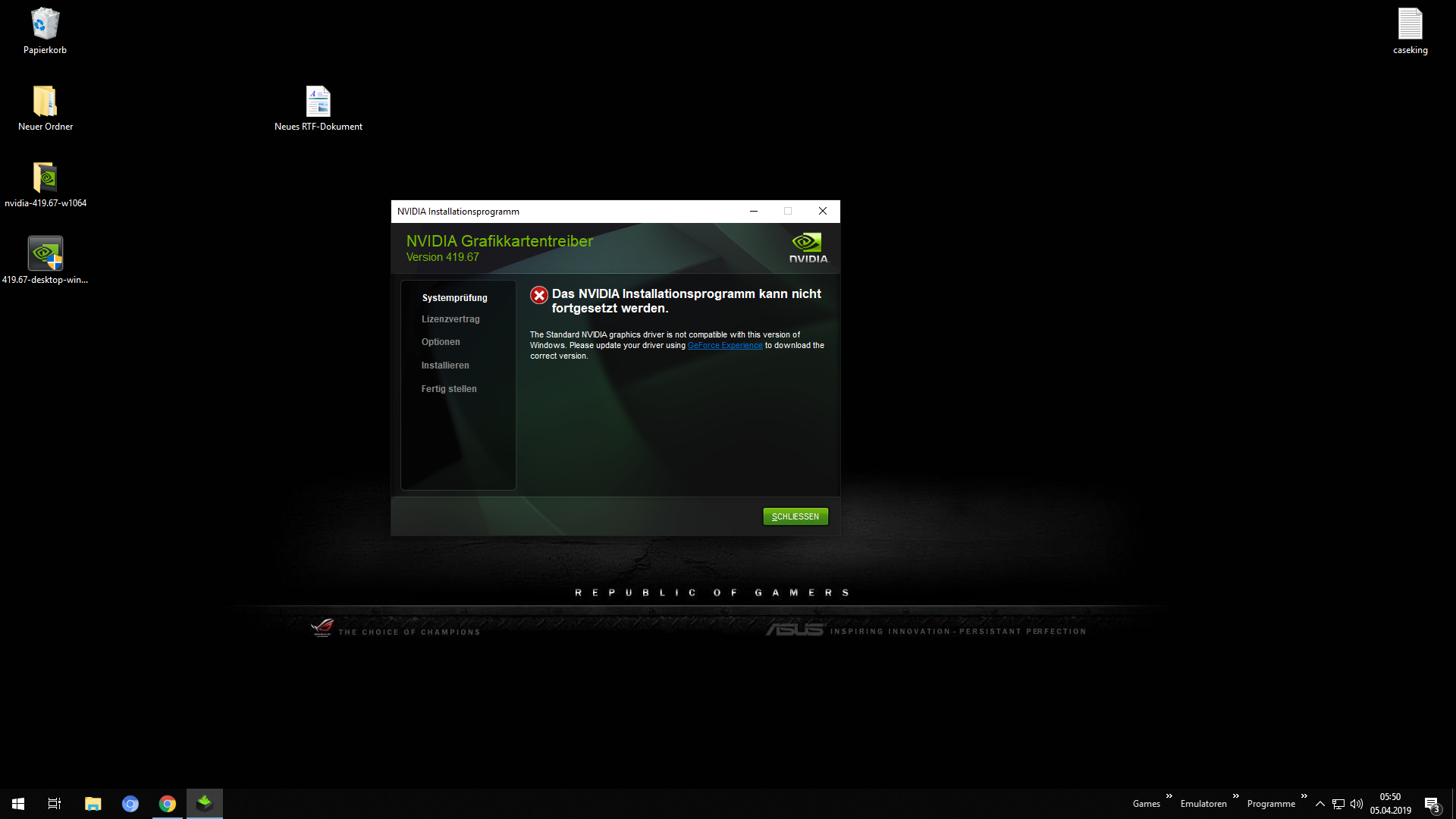Select nvidia-419.67-w1064 folder icon
This screenshot has width=1456, height=819.
click(45, 178)
